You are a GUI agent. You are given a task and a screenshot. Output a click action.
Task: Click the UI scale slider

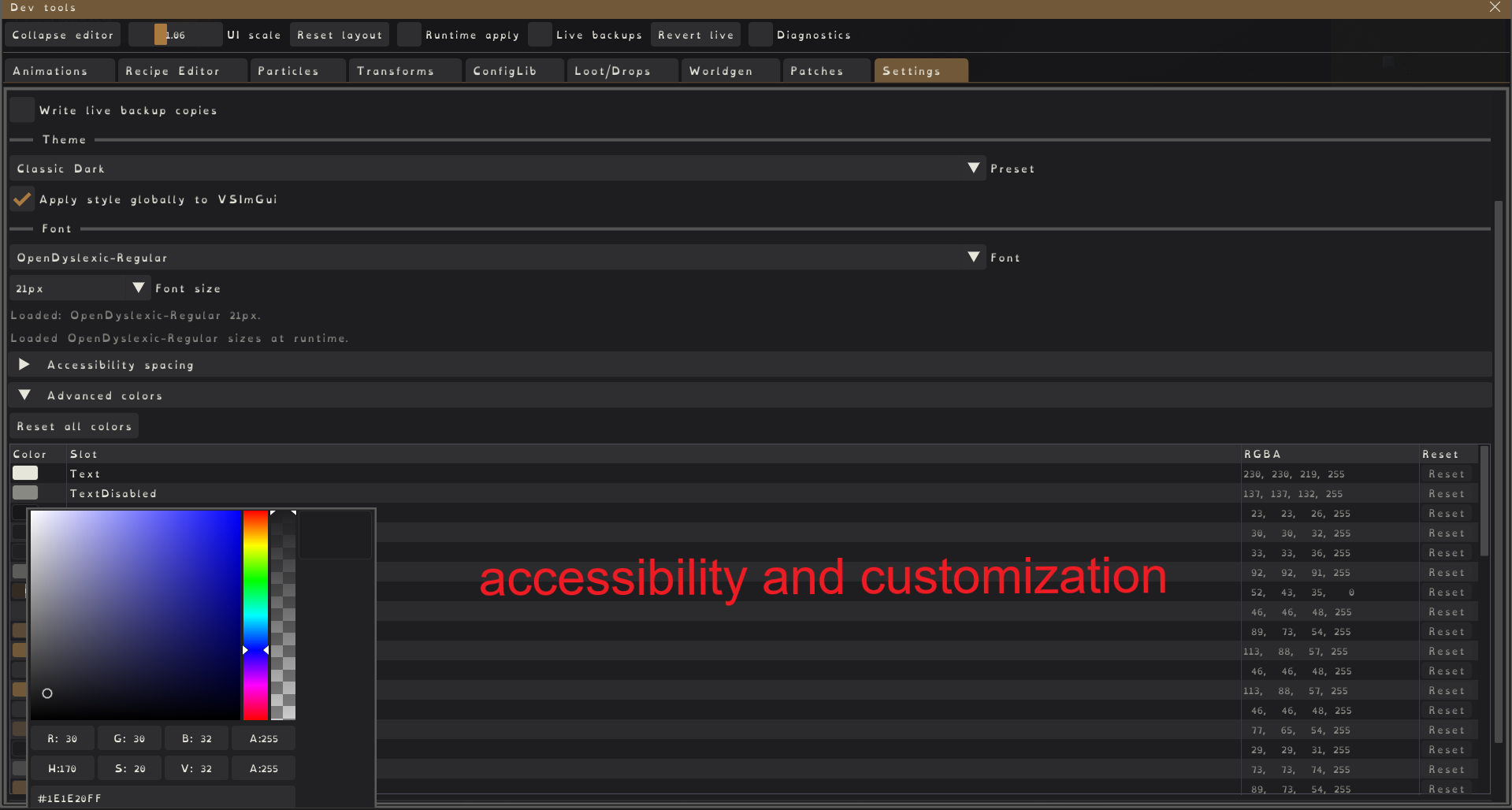point(176,35)
